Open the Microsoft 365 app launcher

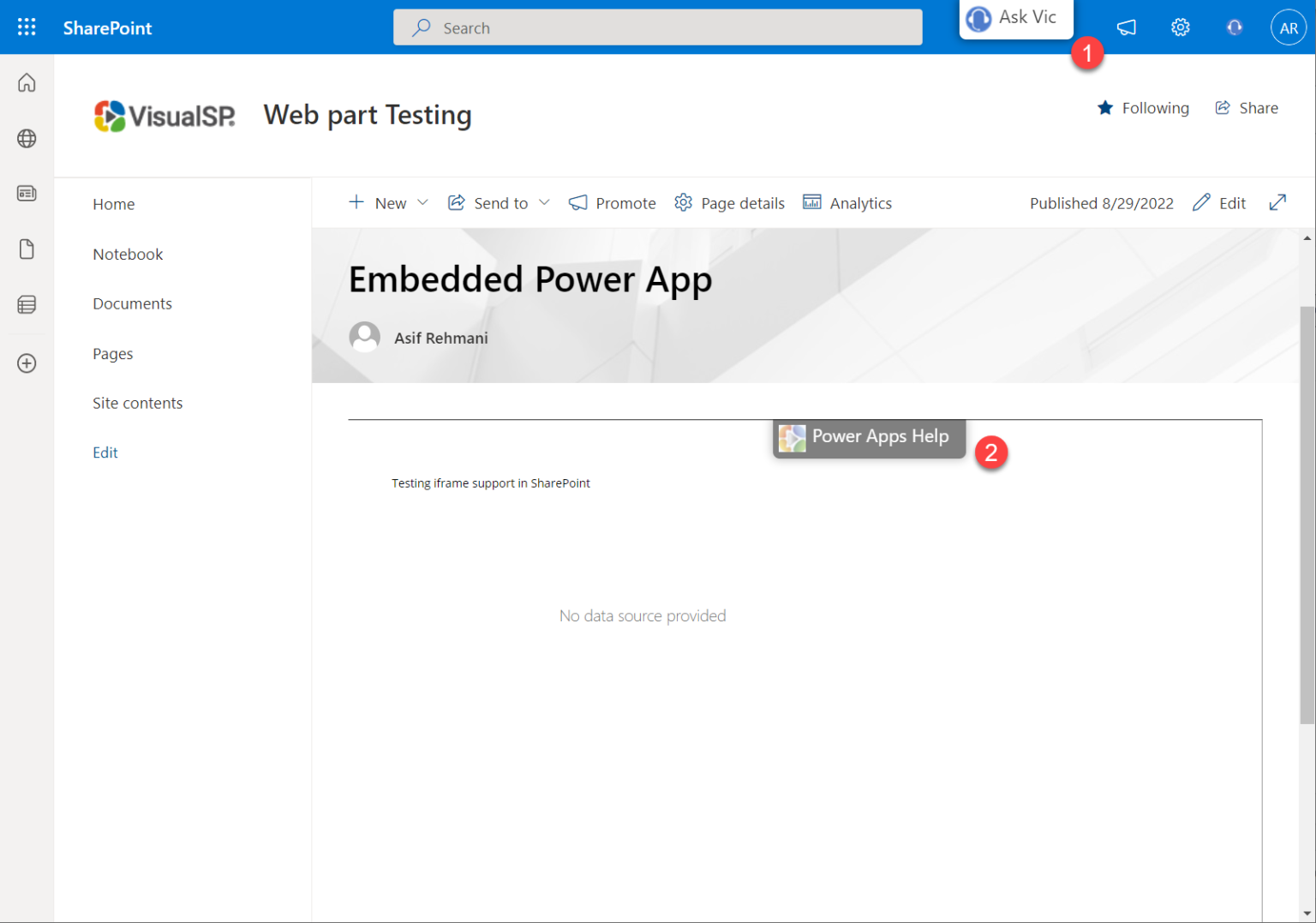27,27
